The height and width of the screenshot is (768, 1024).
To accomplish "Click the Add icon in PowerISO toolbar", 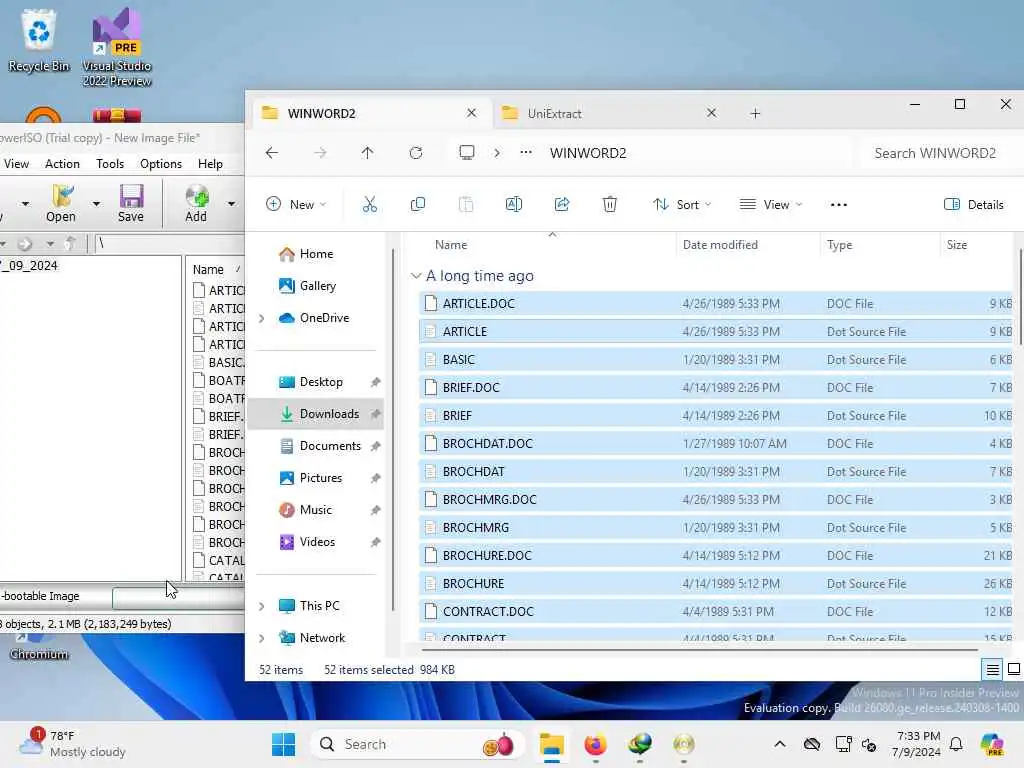I will pos(196,203).
